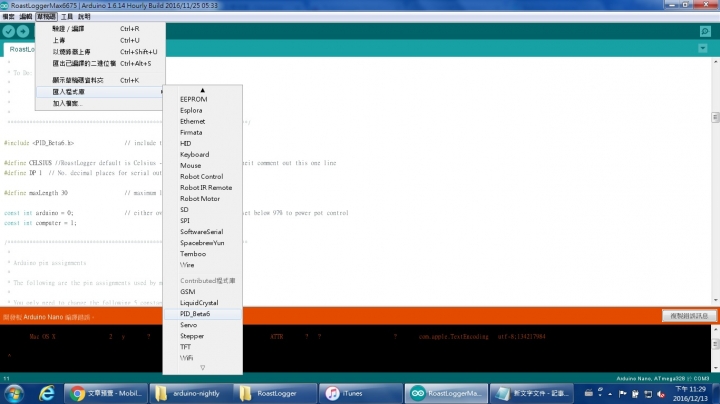
Task: Select the RoastLogger sketch tab
Action: click(21, 49)
